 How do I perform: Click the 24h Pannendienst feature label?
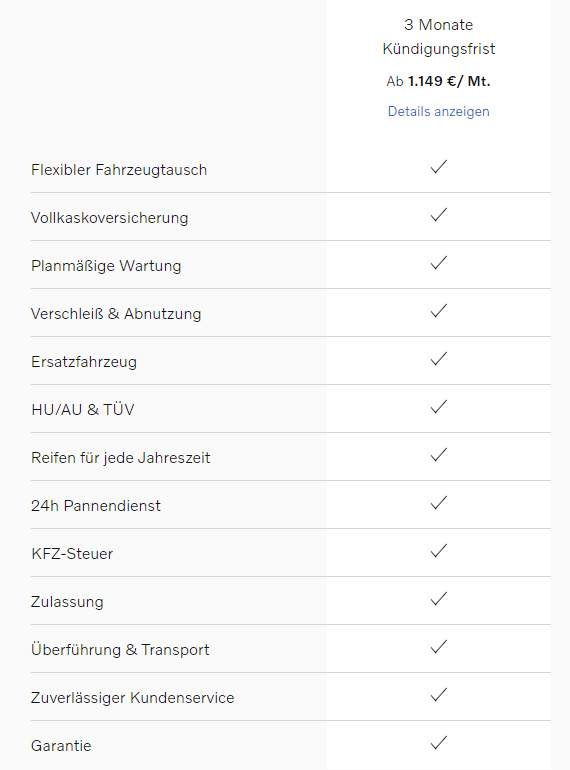(x=96, y=506)
